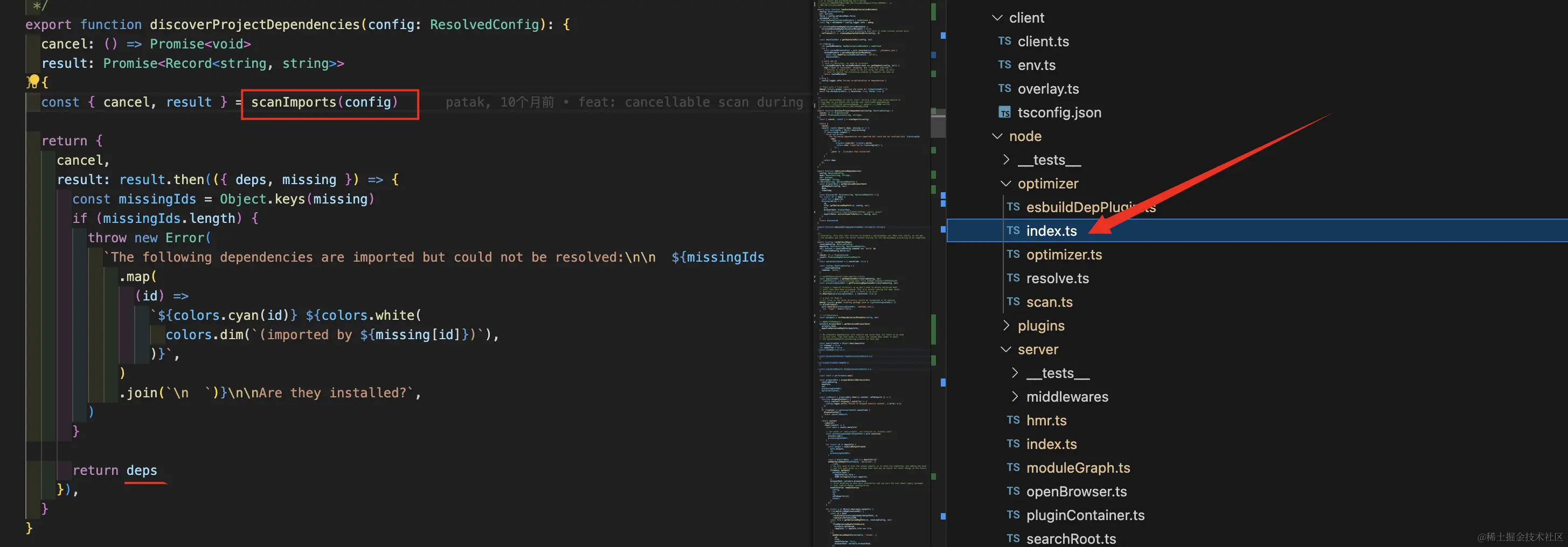Image resolution: width=1568 pixels, height=547 pixels.
Task: Click the TS icon beside env.ts
Action: pyautogui.click(x=1004, y=65)
